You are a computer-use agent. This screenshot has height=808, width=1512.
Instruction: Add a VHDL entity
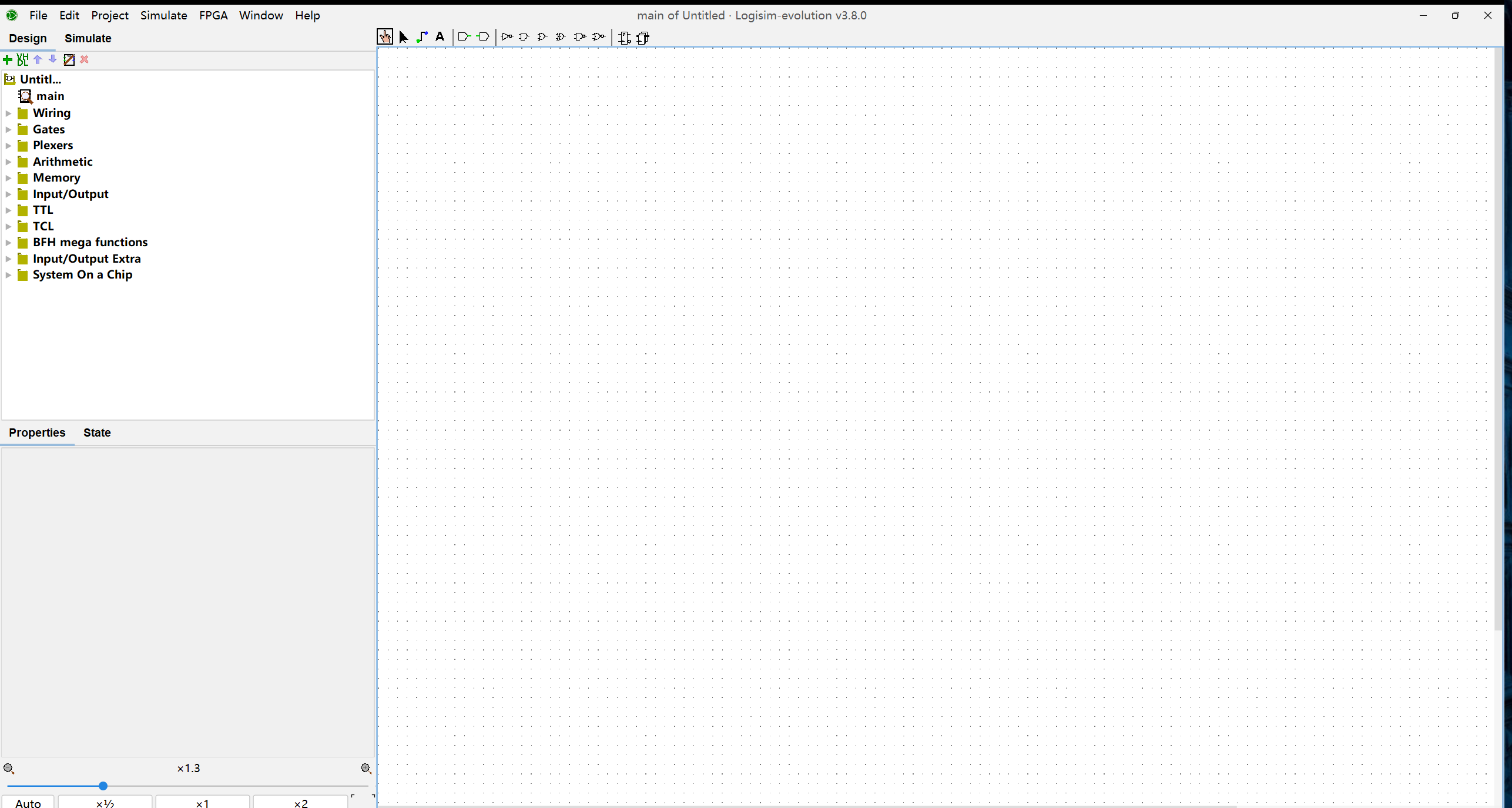[x=22, y=59]
